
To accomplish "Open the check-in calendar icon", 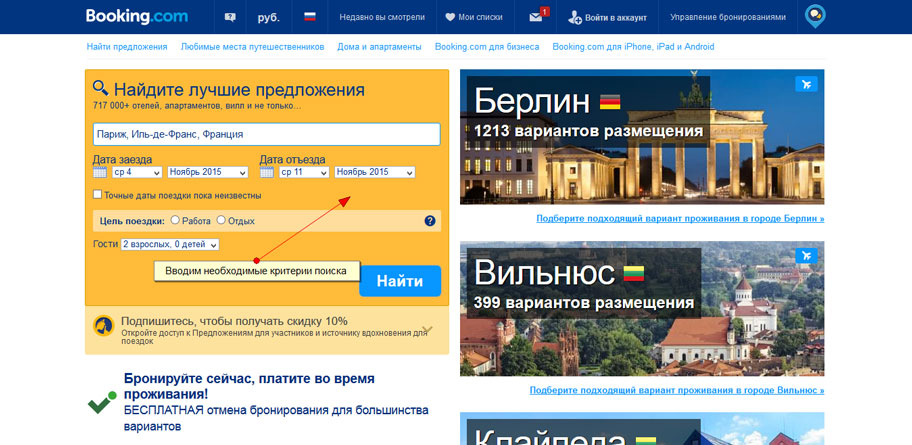I will coord(100,172).
